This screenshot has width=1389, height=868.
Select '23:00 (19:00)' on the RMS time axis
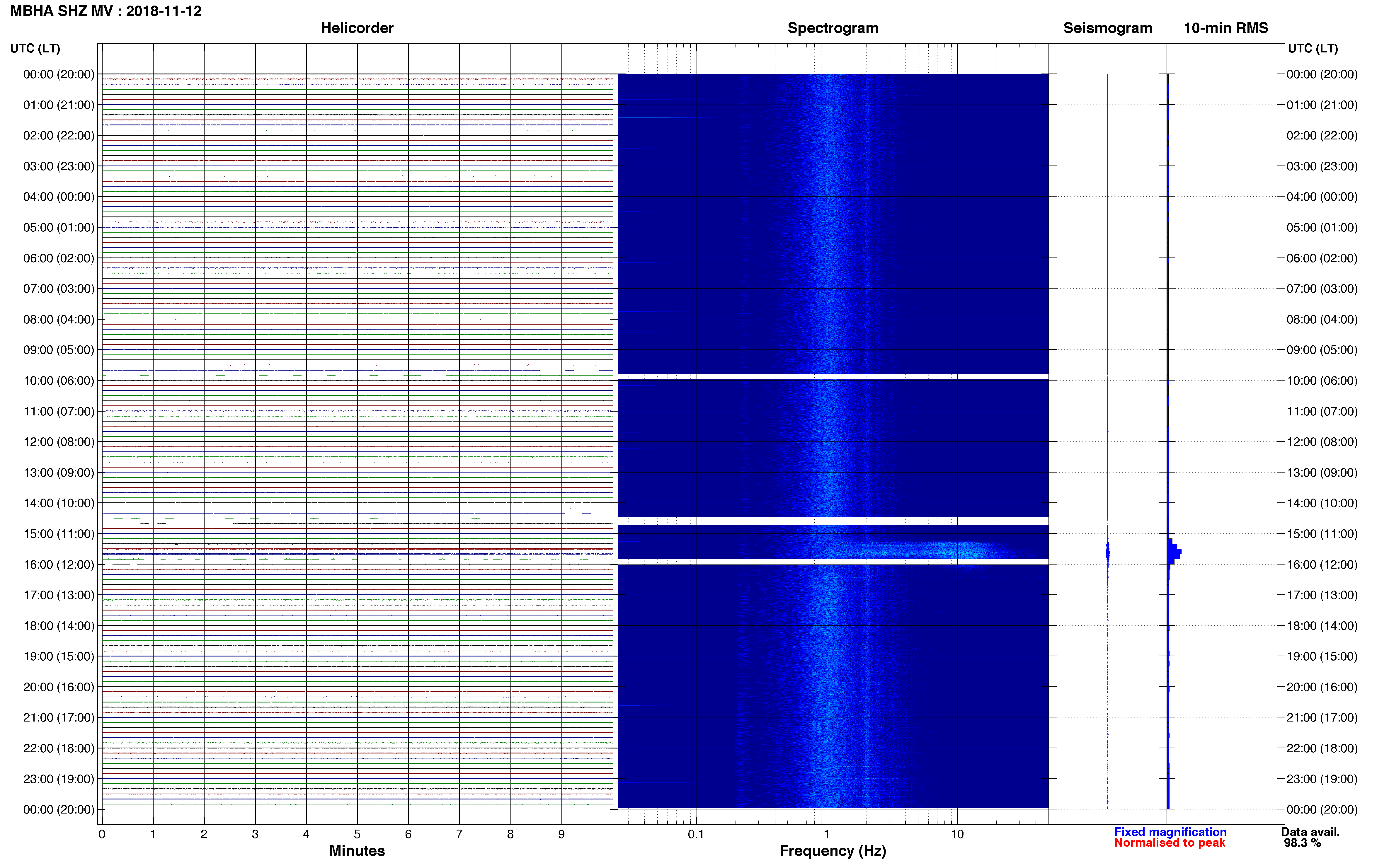(1322, 779)
